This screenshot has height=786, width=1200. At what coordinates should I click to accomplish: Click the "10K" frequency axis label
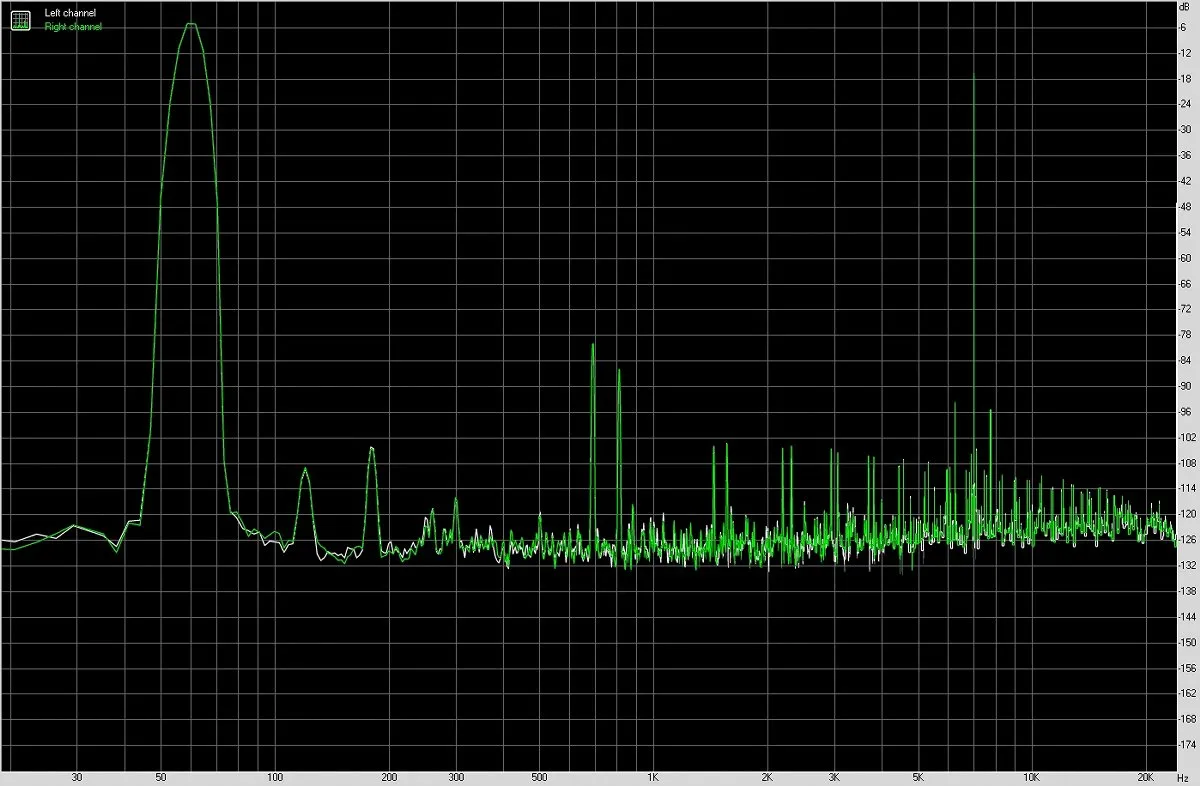coord(1031,777)
